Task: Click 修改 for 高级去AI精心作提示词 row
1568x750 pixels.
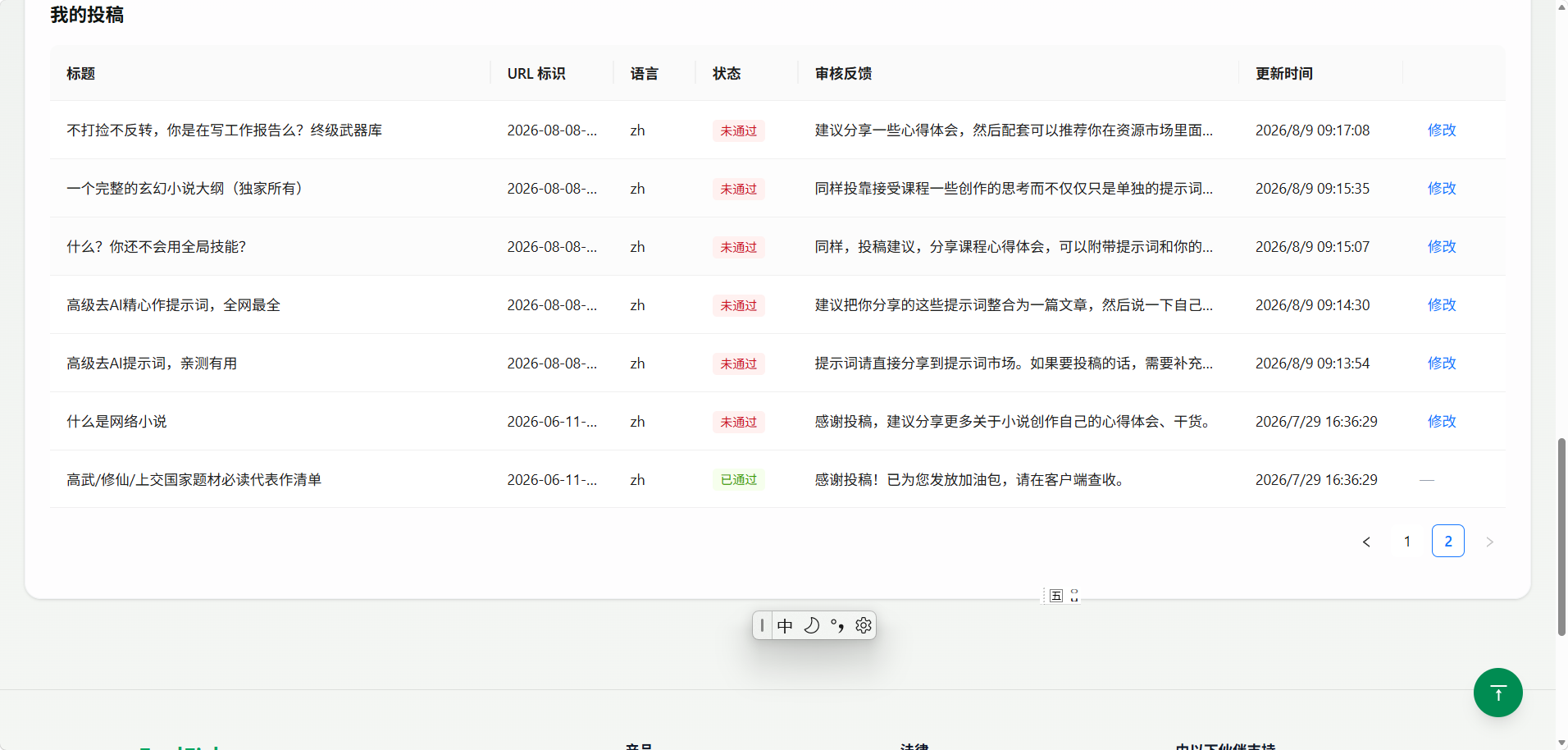Action: click(1442, 305)
